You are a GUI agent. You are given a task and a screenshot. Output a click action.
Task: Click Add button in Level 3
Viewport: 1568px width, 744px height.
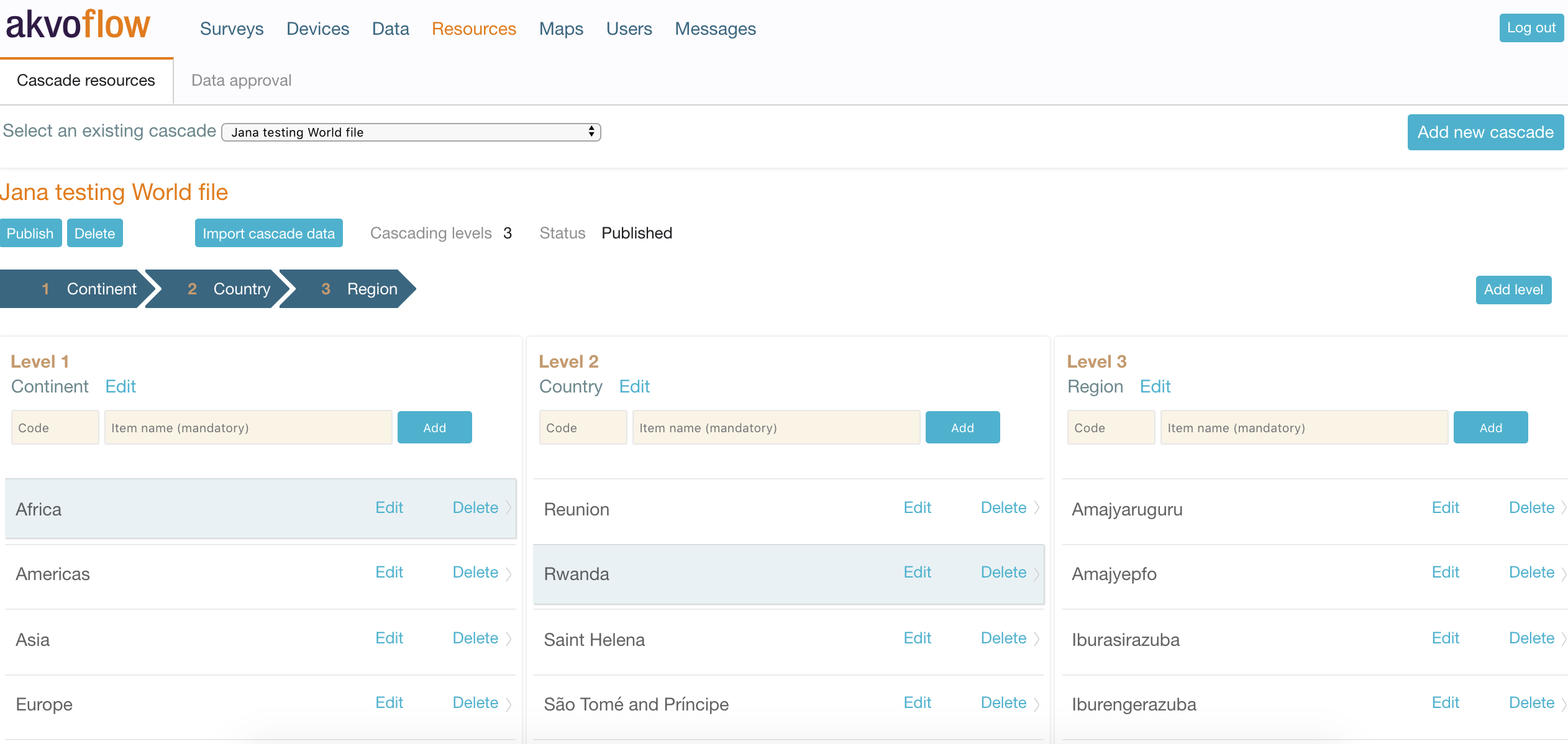click(x=1490, y=428)
